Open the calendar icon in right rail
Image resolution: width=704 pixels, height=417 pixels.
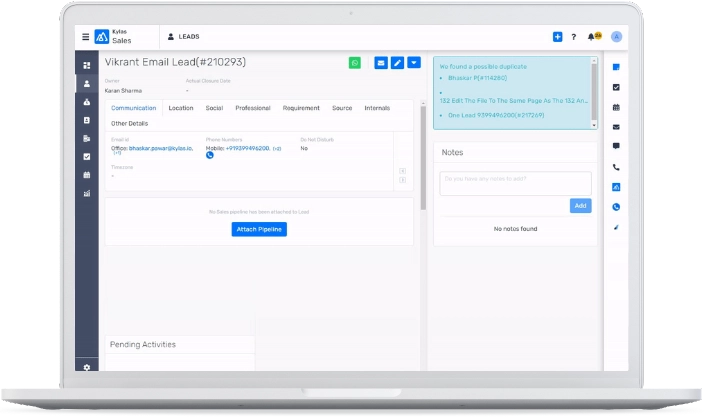(616, 107)
